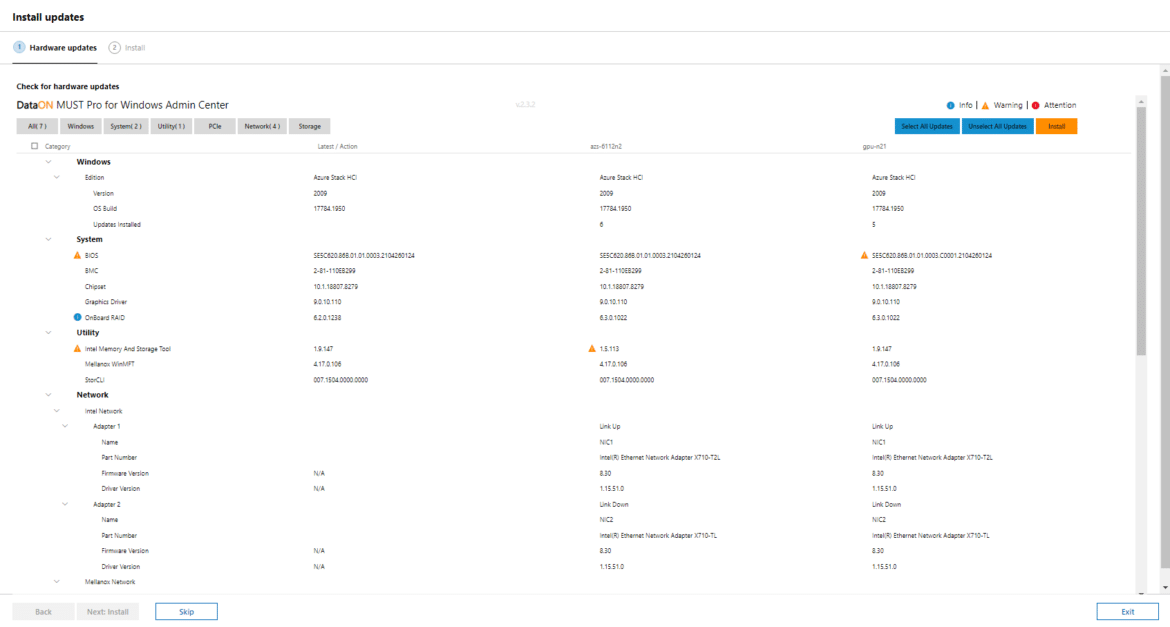Select the Windows filter tab
Viewport: 1170px width, 627px height.
(x=81, y=126)
